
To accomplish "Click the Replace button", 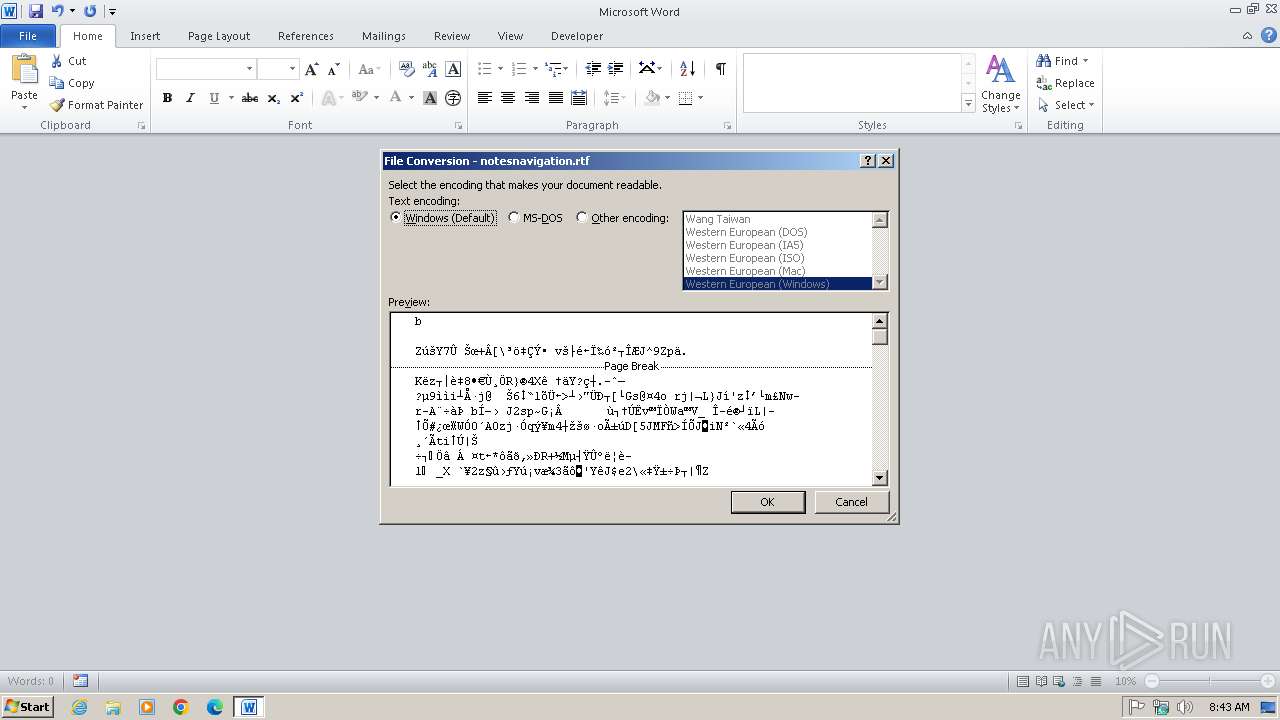I will coord(1066,83).
